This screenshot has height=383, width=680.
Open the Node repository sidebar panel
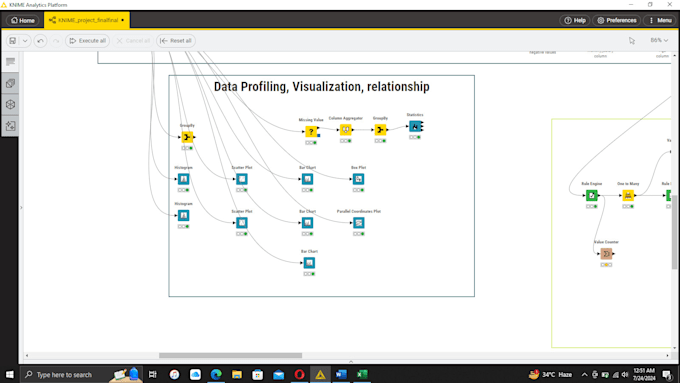tap(10, 83)
